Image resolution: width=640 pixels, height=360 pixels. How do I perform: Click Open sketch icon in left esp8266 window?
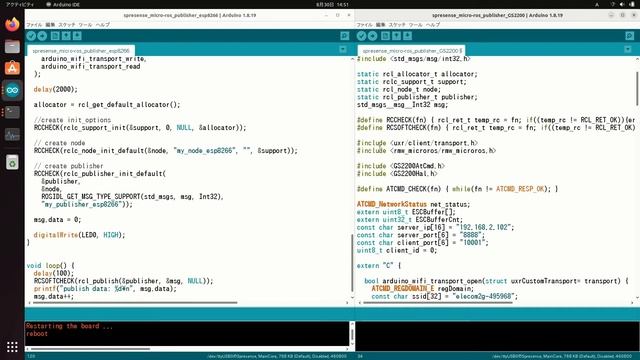[x=66, y=36]
